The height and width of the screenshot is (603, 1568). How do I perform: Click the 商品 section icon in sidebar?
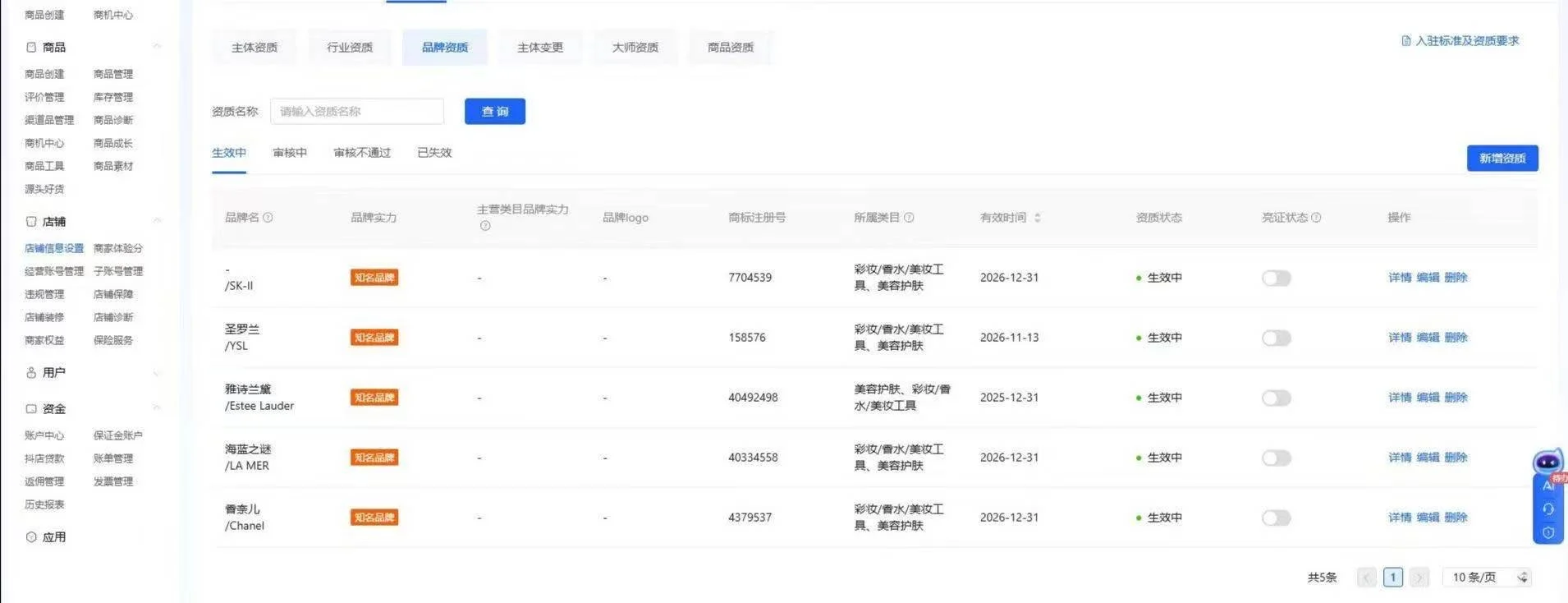[x=31, y=48]
